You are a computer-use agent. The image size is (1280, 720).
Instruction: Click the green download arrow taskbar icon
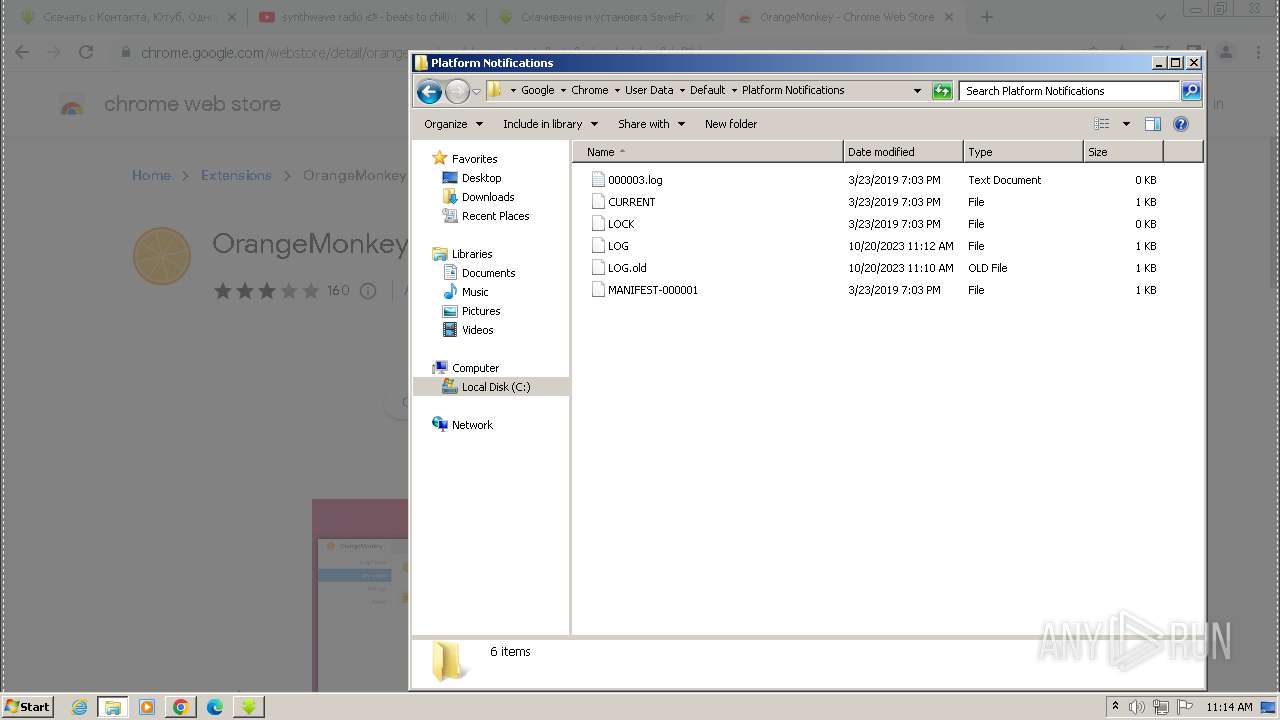pyautogui.click(x=248, y=707)
